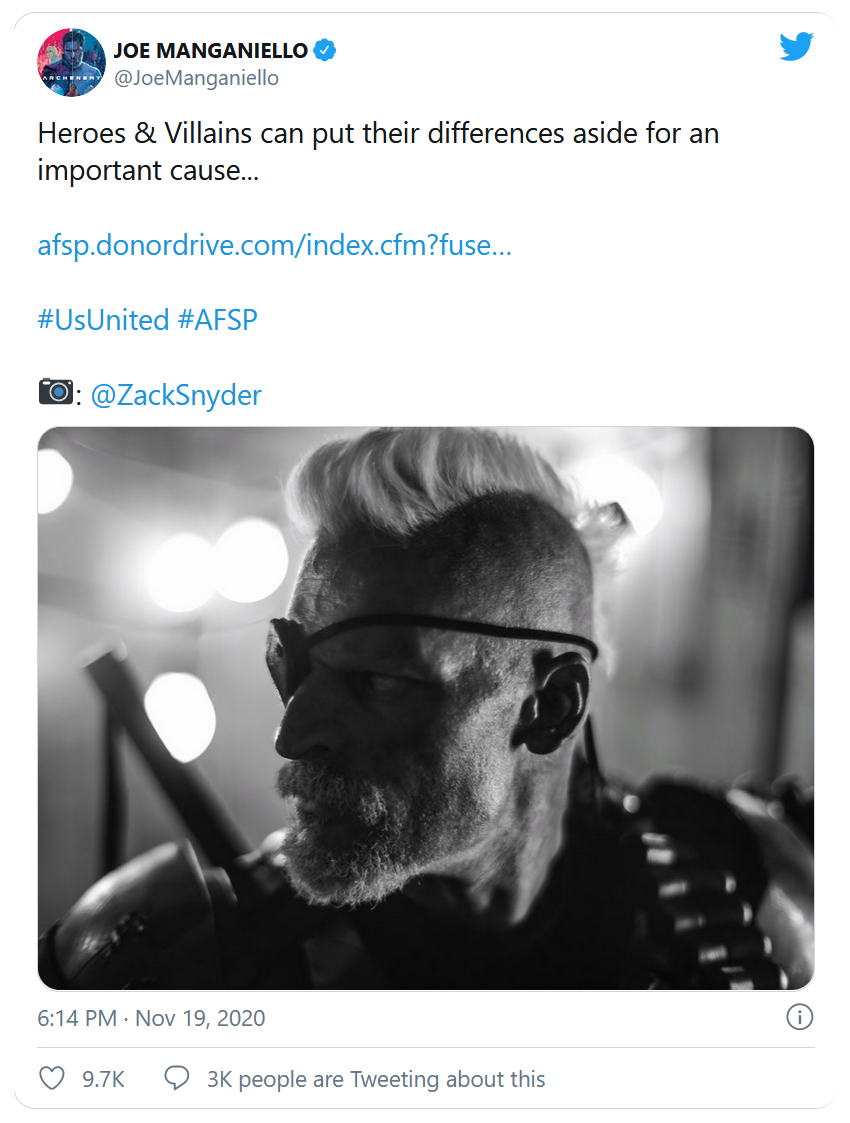Click the 6:14 PM time text

[x=76, y=1019]
